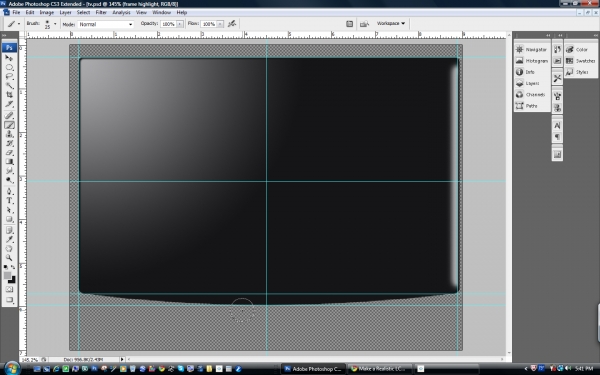
Task: Select the Dodge tool
Action: [x=9, y=180]
